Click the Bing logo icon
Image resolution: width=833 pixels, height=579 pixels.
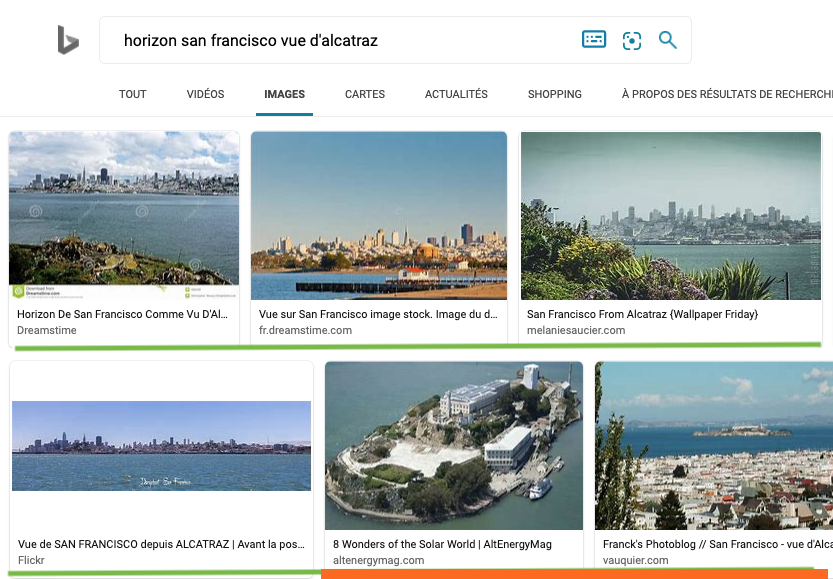click(68, 40)
